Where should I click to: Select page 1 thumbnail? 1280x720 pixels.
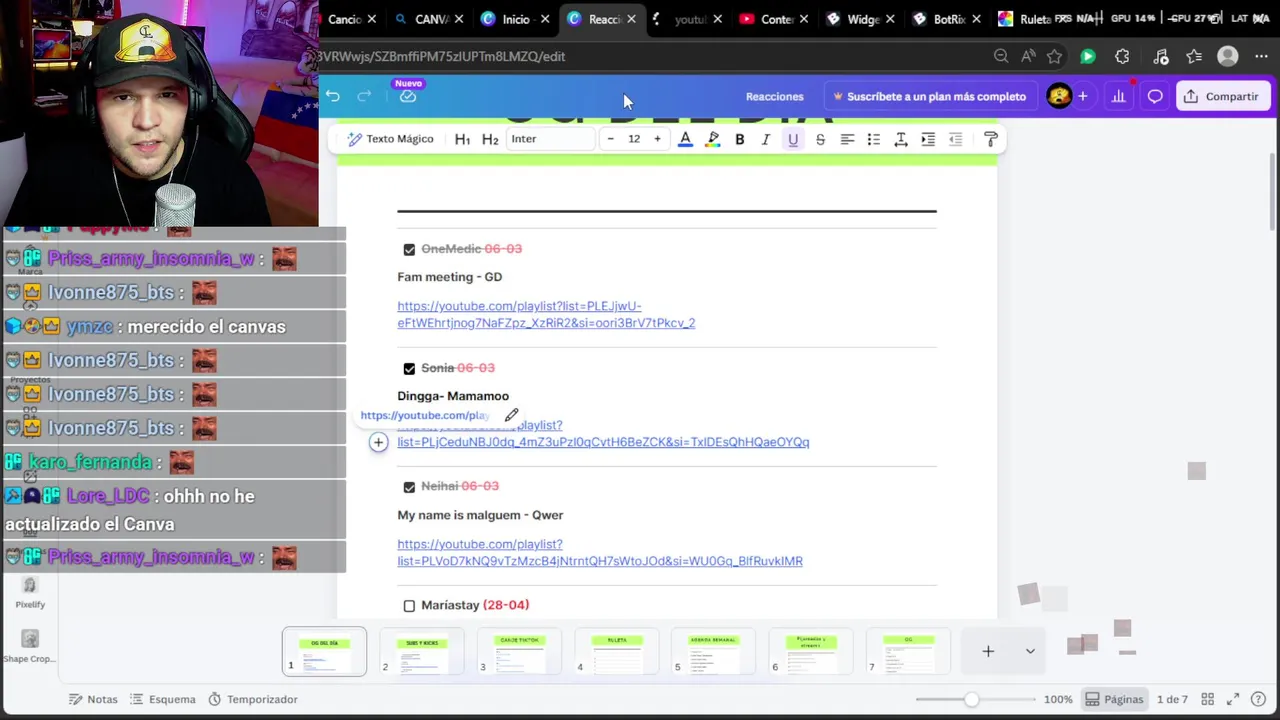(x=324, y=651)
